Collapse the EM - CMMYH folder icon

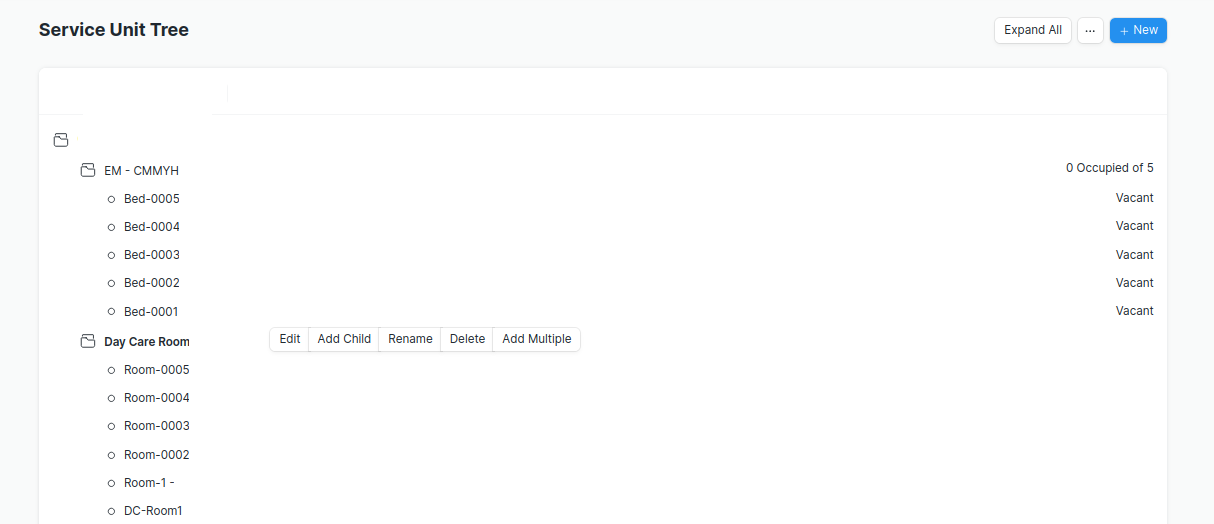(88, 171)
